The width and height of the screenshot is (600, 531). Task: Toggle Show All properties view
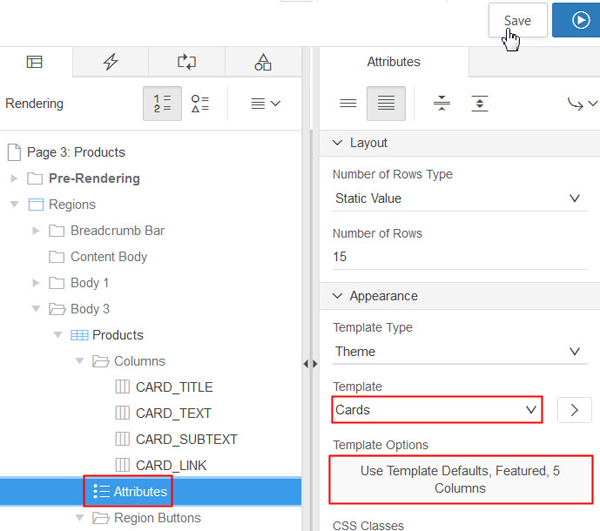tap(386, 103)
